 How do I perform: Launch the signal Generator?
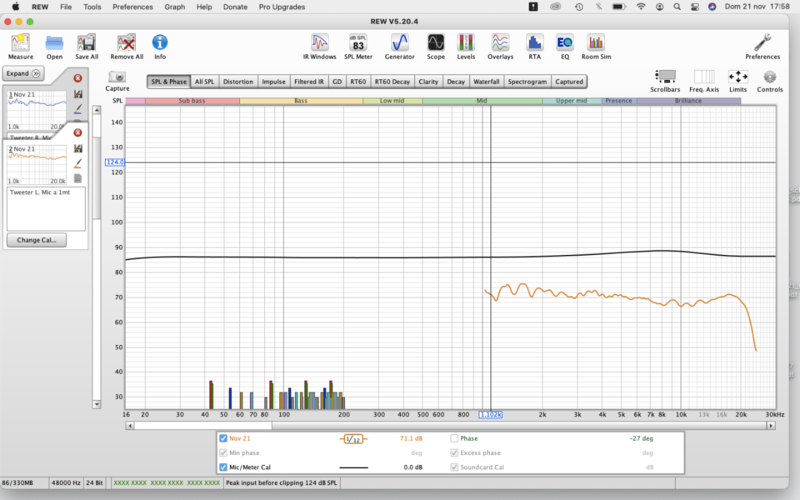[399, 43]
